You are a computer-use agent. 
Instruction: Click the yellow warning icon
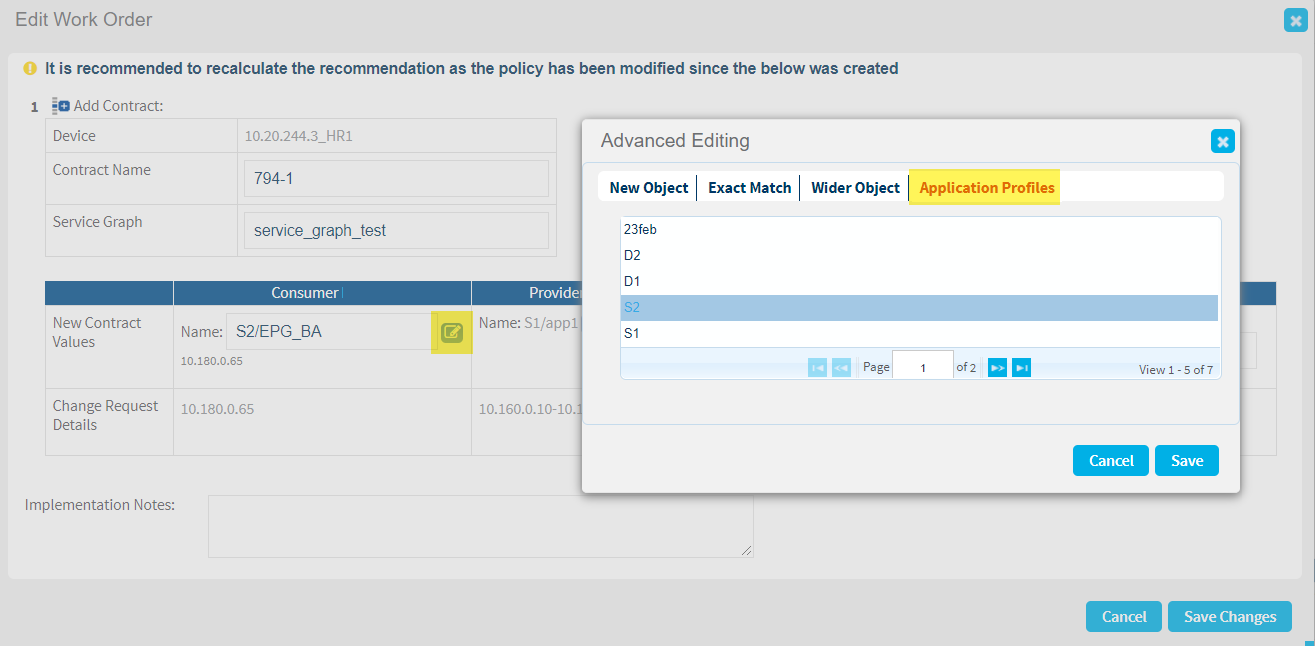pos(30,69)
